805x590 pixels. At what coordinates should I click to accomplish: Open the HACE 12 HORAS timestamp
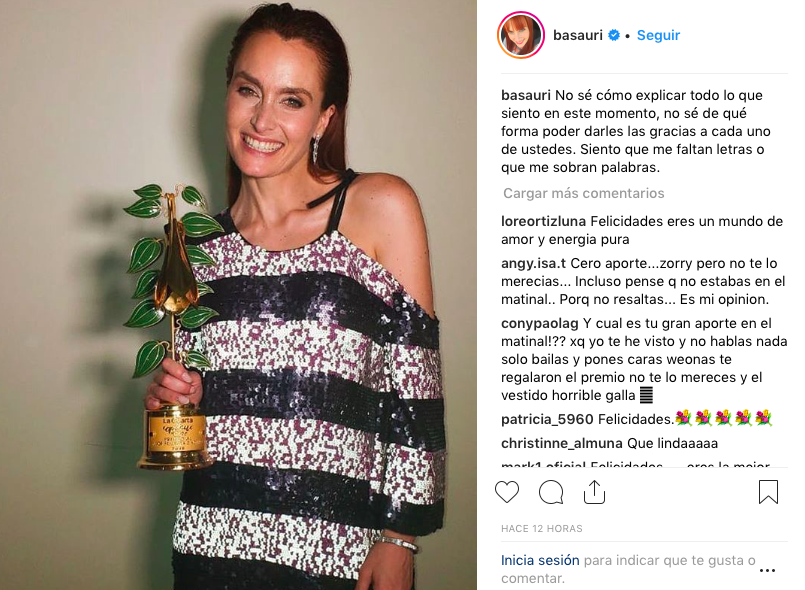tap(542, 528)
